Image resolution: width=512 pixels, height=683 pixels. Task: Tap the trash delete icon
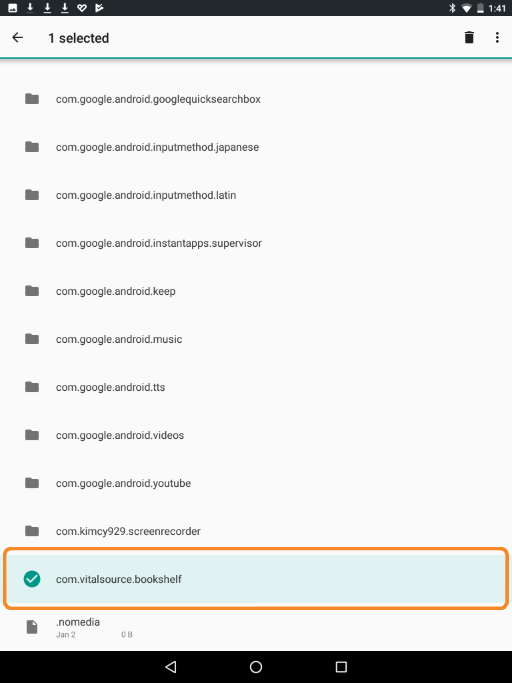point(469,37)
